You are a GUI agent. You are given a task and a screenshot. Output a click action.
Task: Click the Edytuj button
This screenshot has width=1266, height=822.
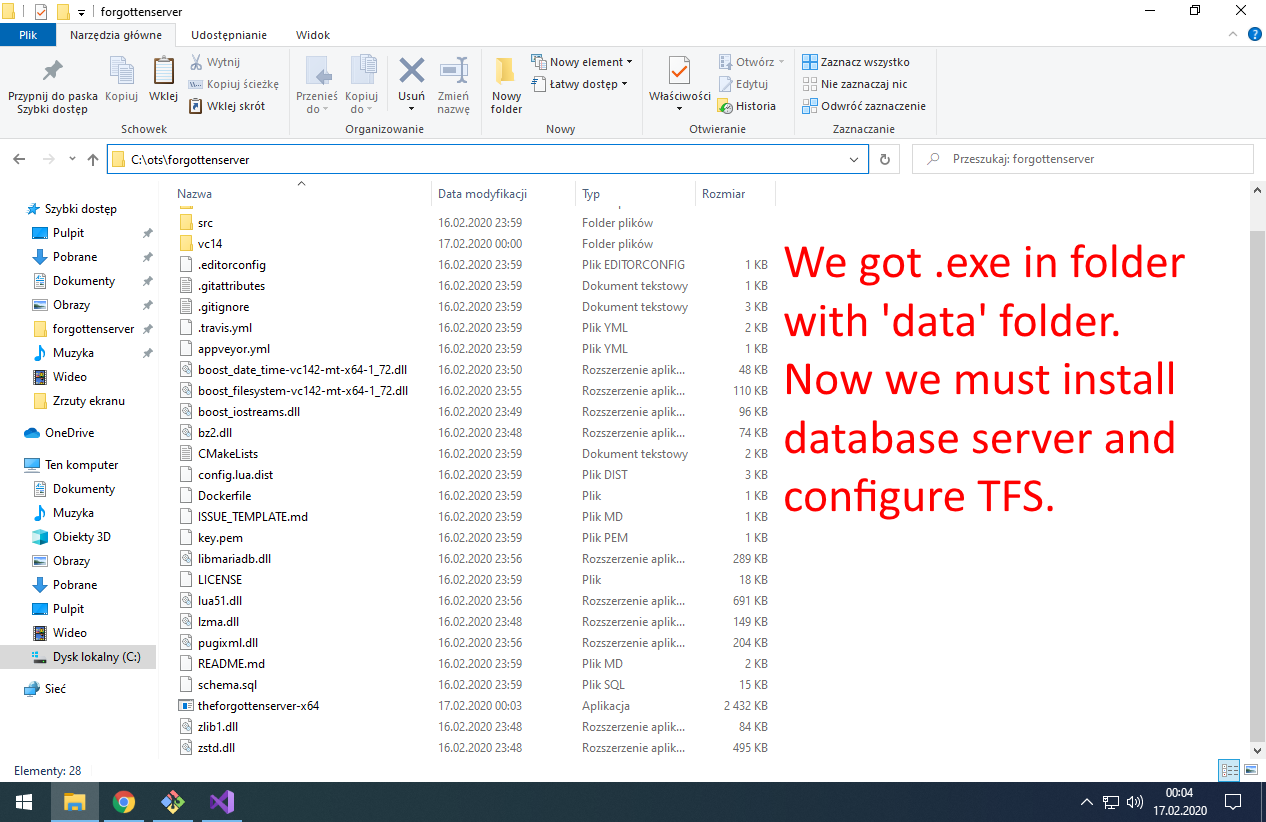click(747, 84)
